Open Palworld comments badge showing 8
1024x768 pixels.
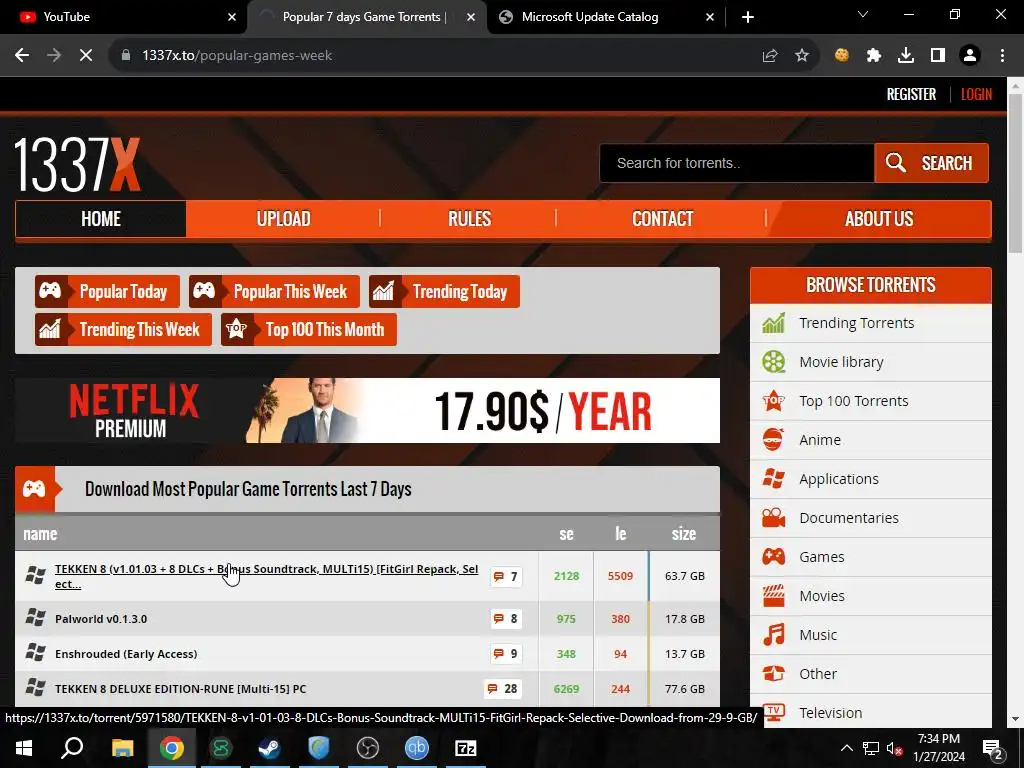pyautogui.click(x=506, y=618)
